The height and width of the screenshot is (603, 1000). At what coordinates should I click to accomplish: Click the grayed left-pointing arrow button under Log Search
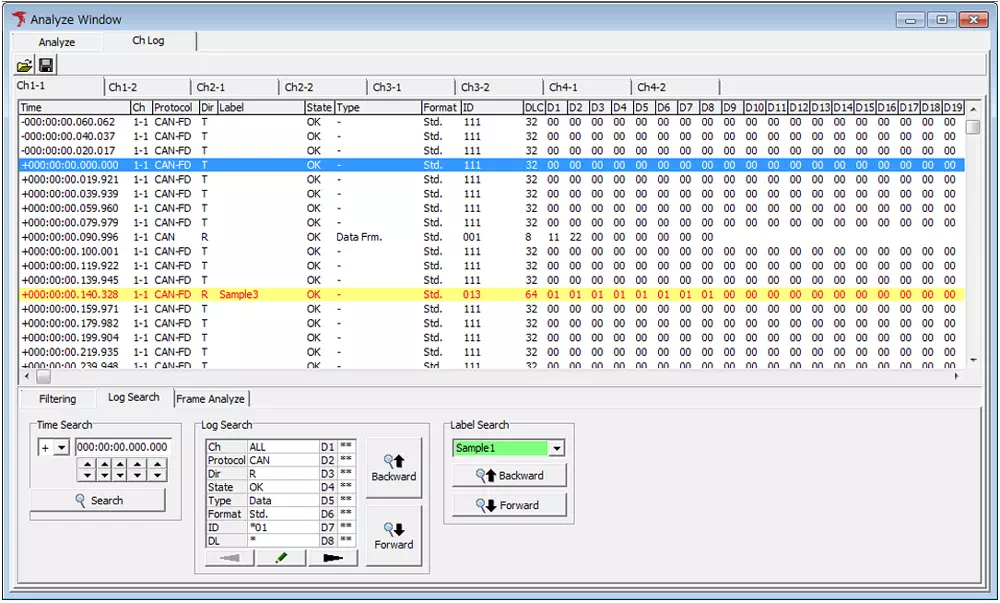coord(229,558)
